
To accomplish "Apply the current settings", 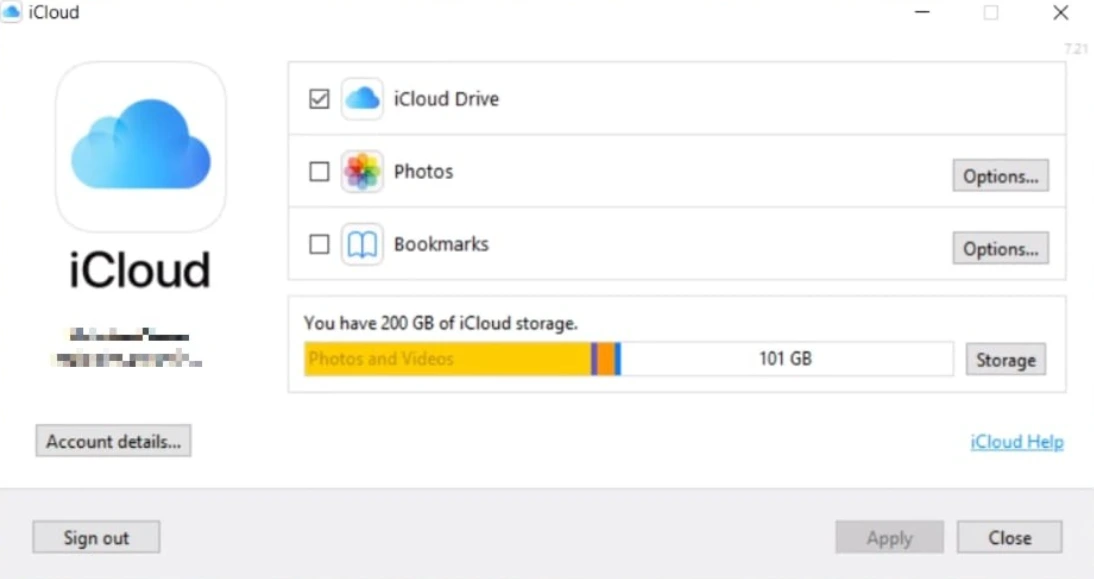I will [x=888, y=537].
